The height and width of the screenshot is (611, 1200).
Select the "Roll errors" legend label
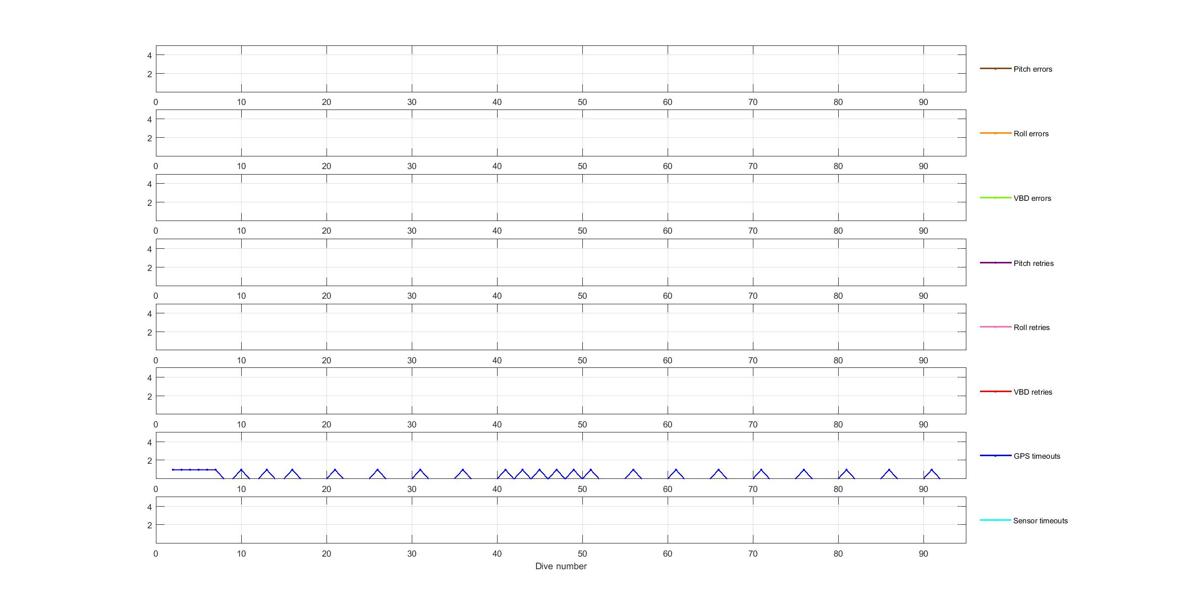coord(1031,134)
